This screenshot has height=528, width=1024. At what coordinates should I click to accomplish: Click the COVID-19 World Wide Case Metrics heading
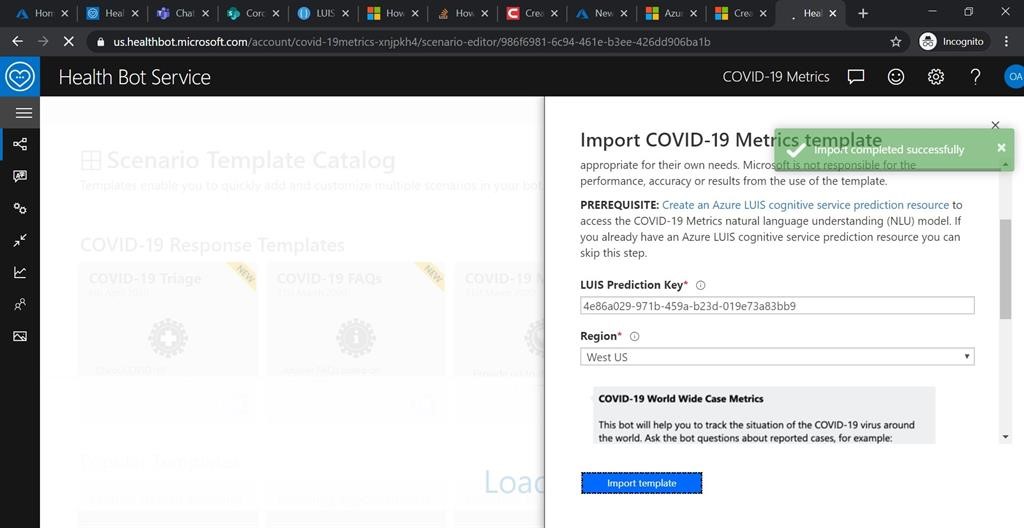point(680,398)
